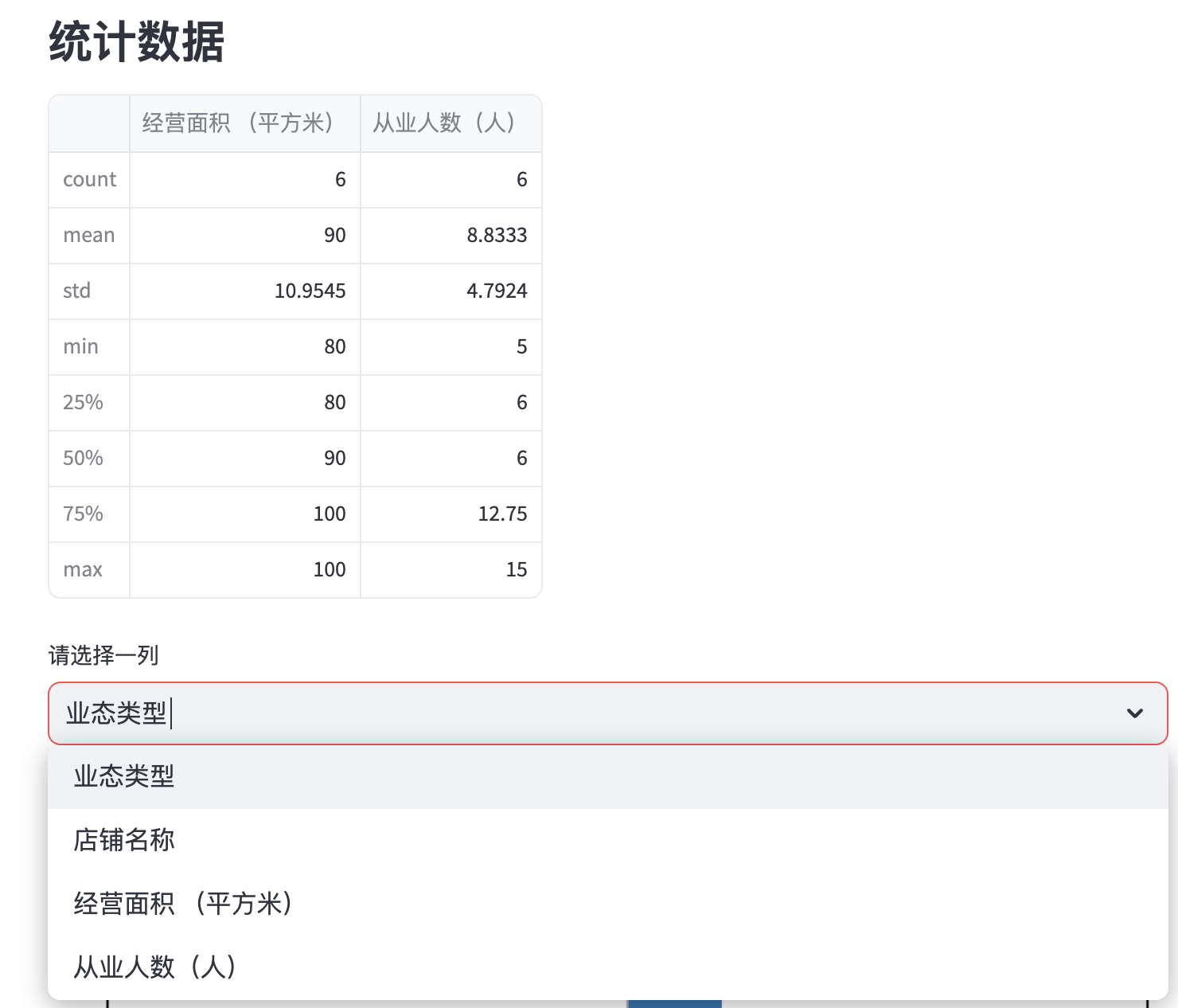Click the 请选择一列 label
Viewport: 1178px width, 1008px height.
coord(103,655)
